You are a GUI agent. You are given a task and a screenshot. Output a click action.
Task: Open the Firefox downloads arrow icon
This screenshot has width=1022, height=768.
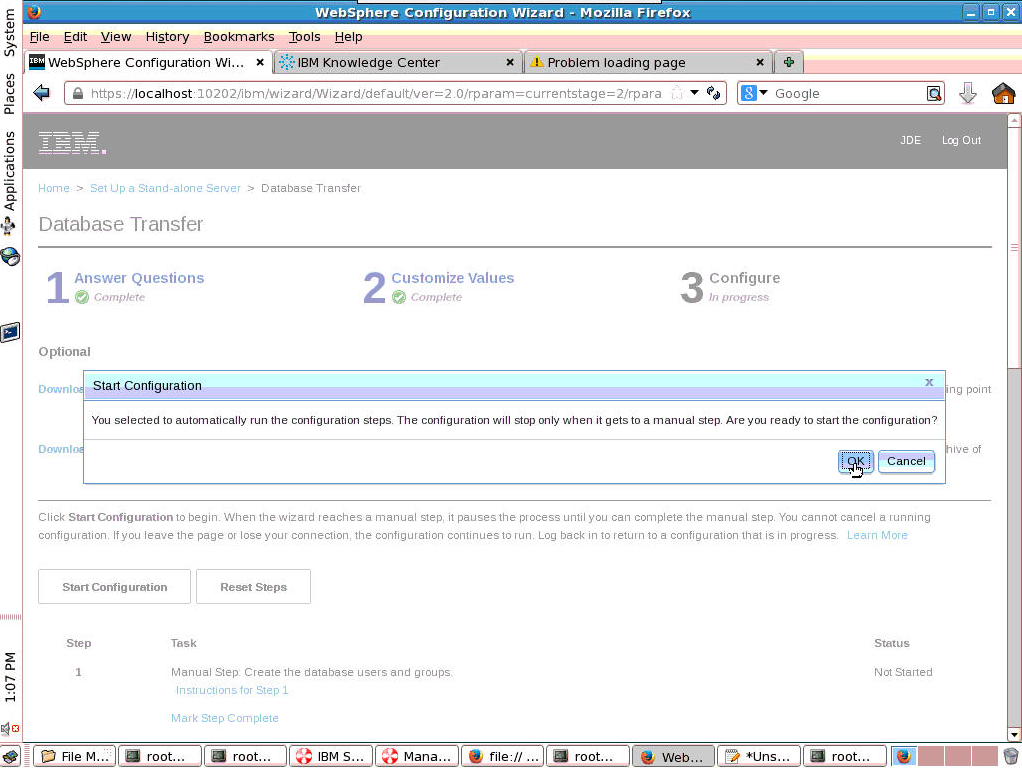tap(968, 93)
